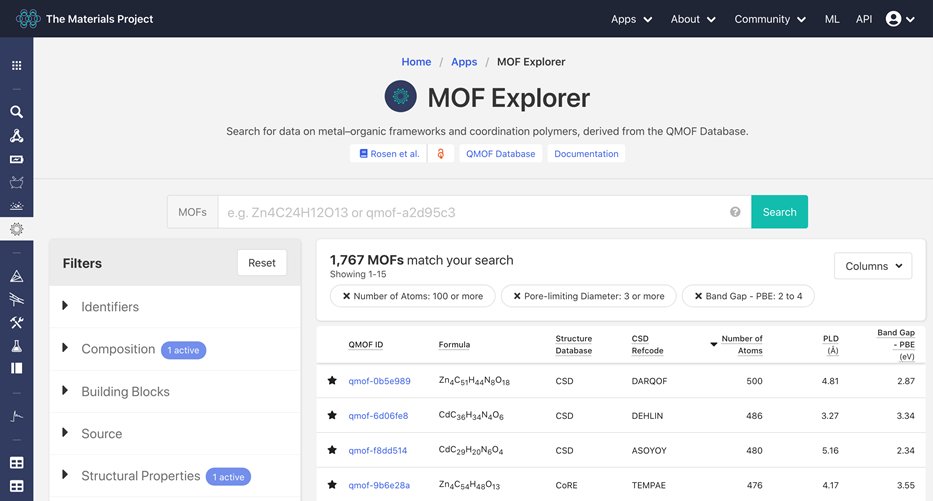Remove the Pore-limiting Diameter filter chip
The height and width of the screenshot is (501, 933).
[517, 296]
